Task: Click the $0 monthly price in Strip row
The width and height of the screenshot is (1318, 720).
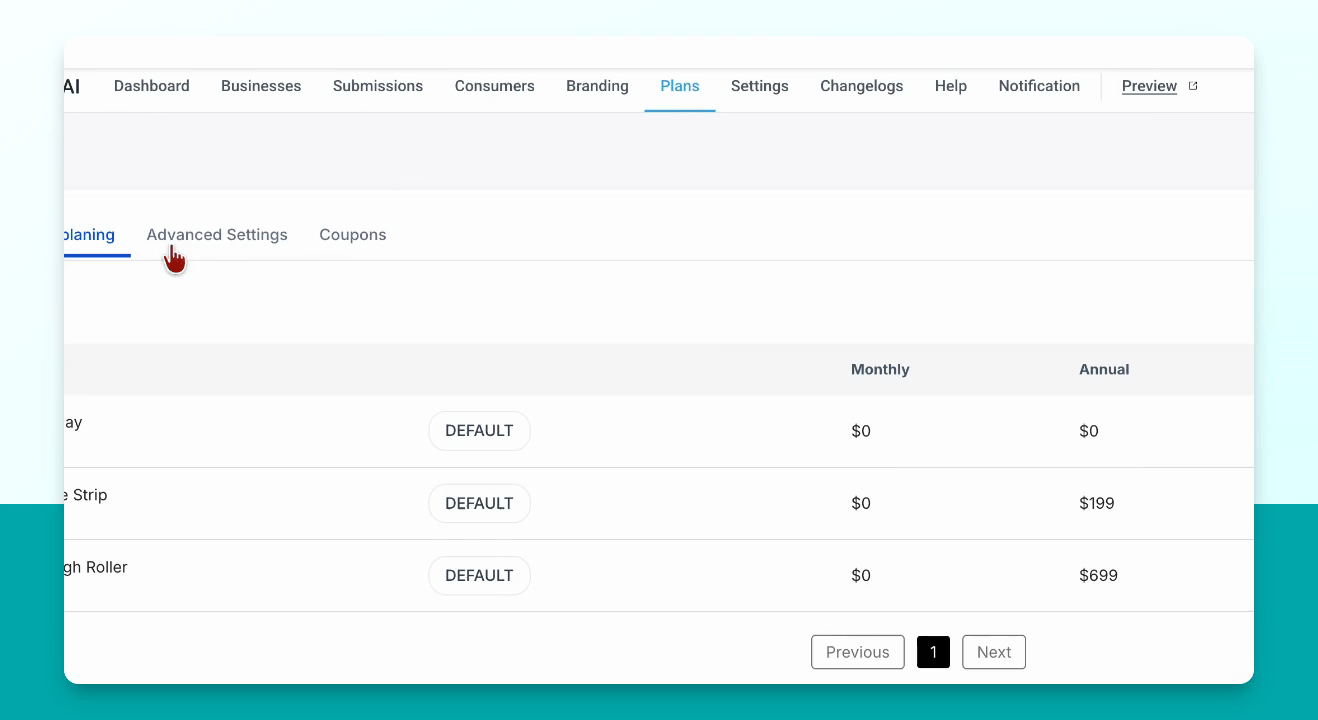Action: [861, 503]
